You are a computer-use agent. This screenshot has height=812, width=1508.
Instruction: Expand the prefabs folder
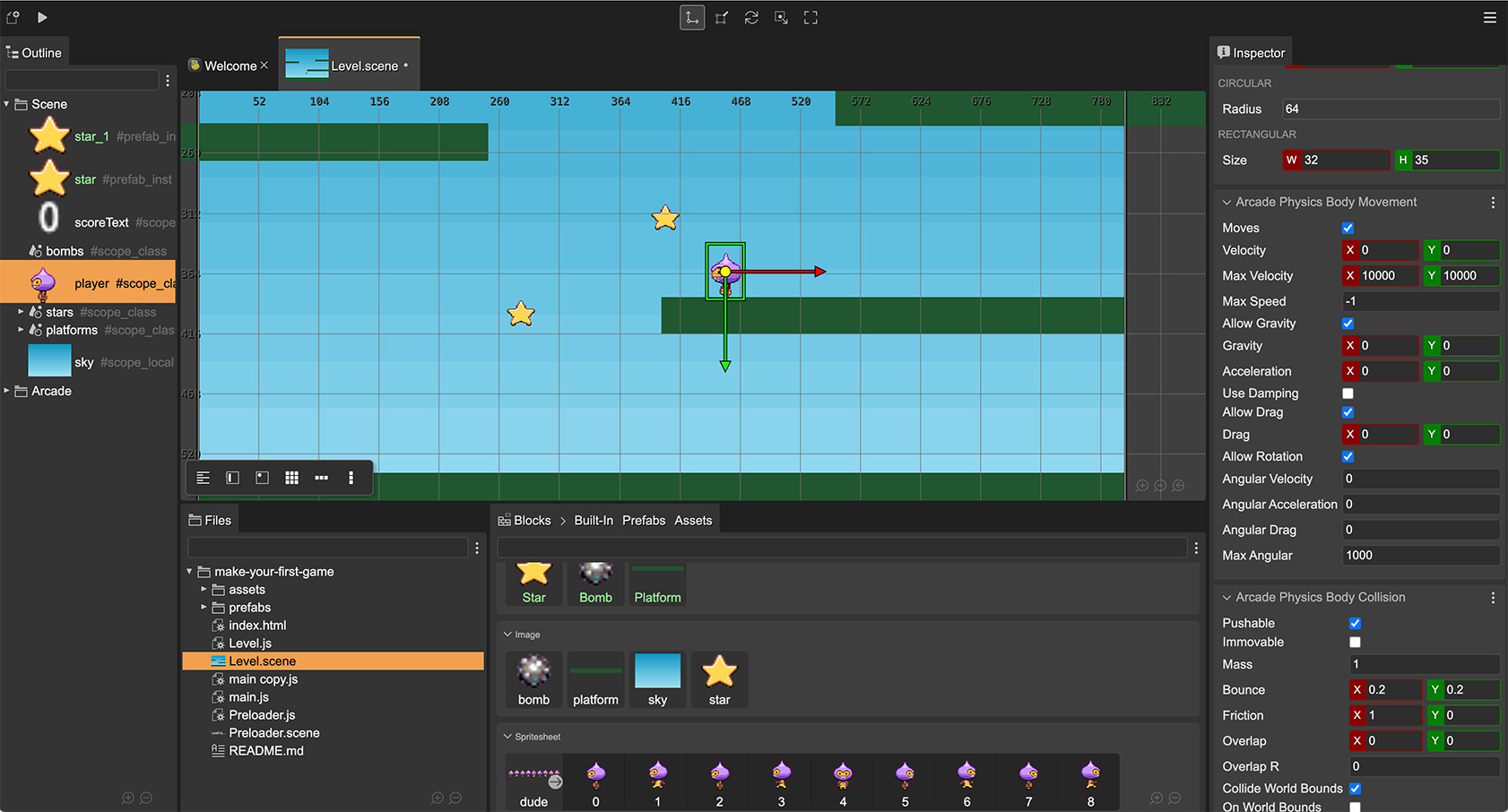[x=204, y=608]
